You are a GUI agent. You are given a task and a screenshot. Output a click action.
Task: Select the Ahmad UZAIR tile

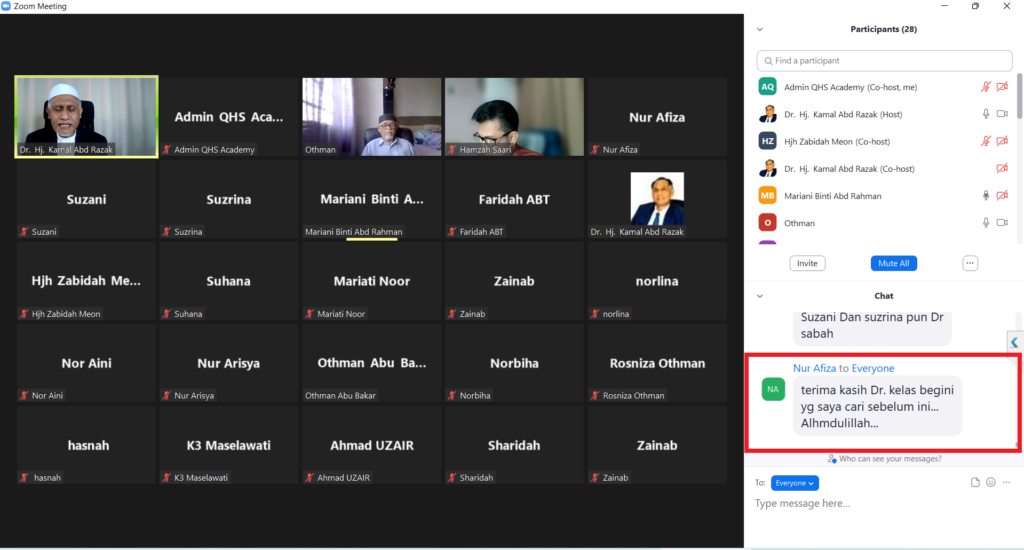[372, 445]
